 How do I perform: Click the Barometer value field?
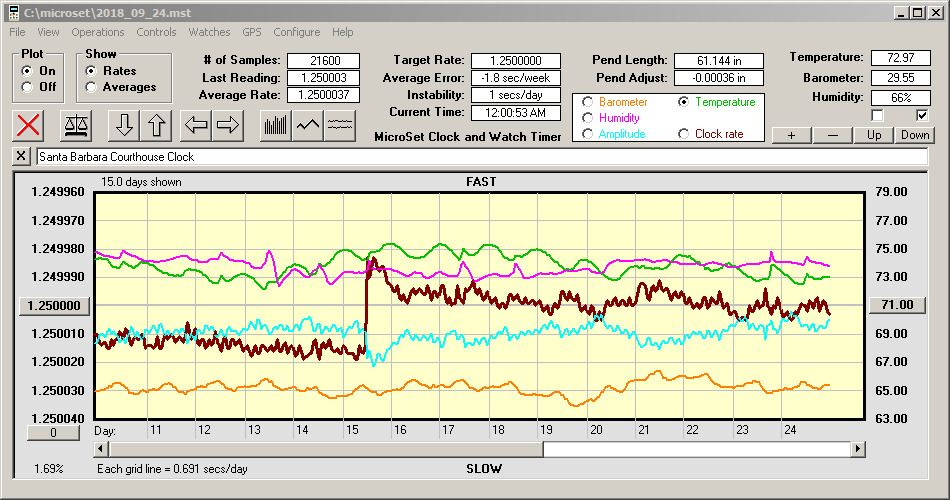(900, 78)
